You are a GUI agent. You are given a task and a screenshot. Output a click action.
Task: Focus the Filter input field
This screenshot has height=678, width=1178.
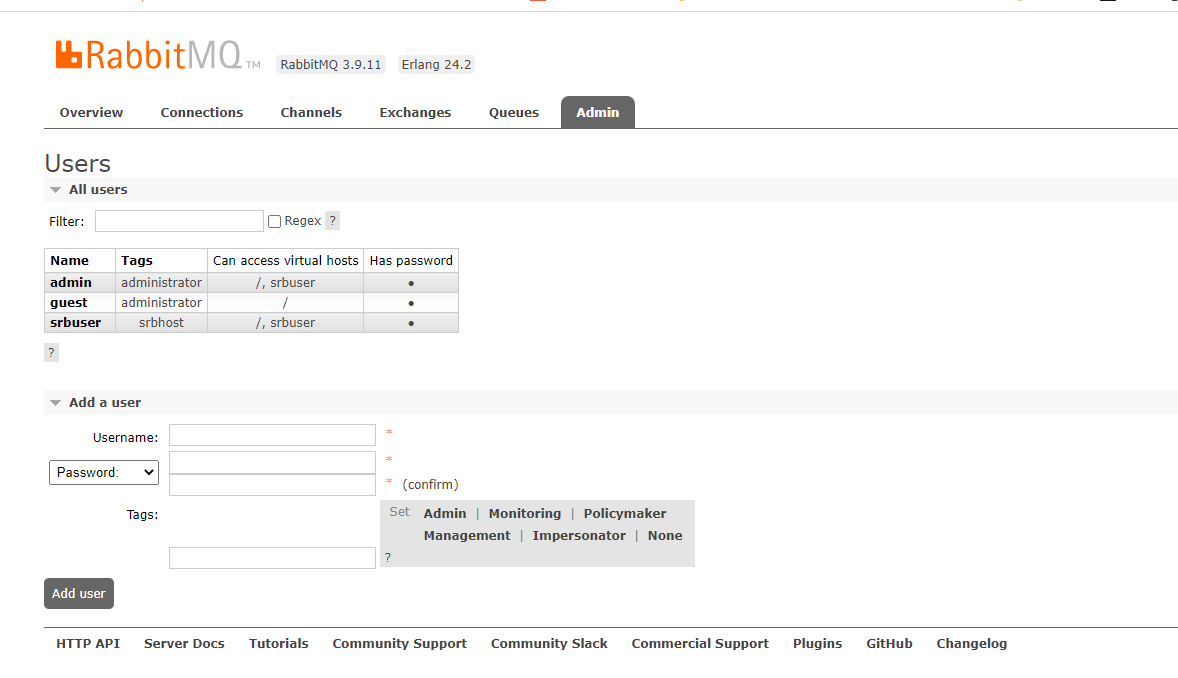[x=180, y=221]
